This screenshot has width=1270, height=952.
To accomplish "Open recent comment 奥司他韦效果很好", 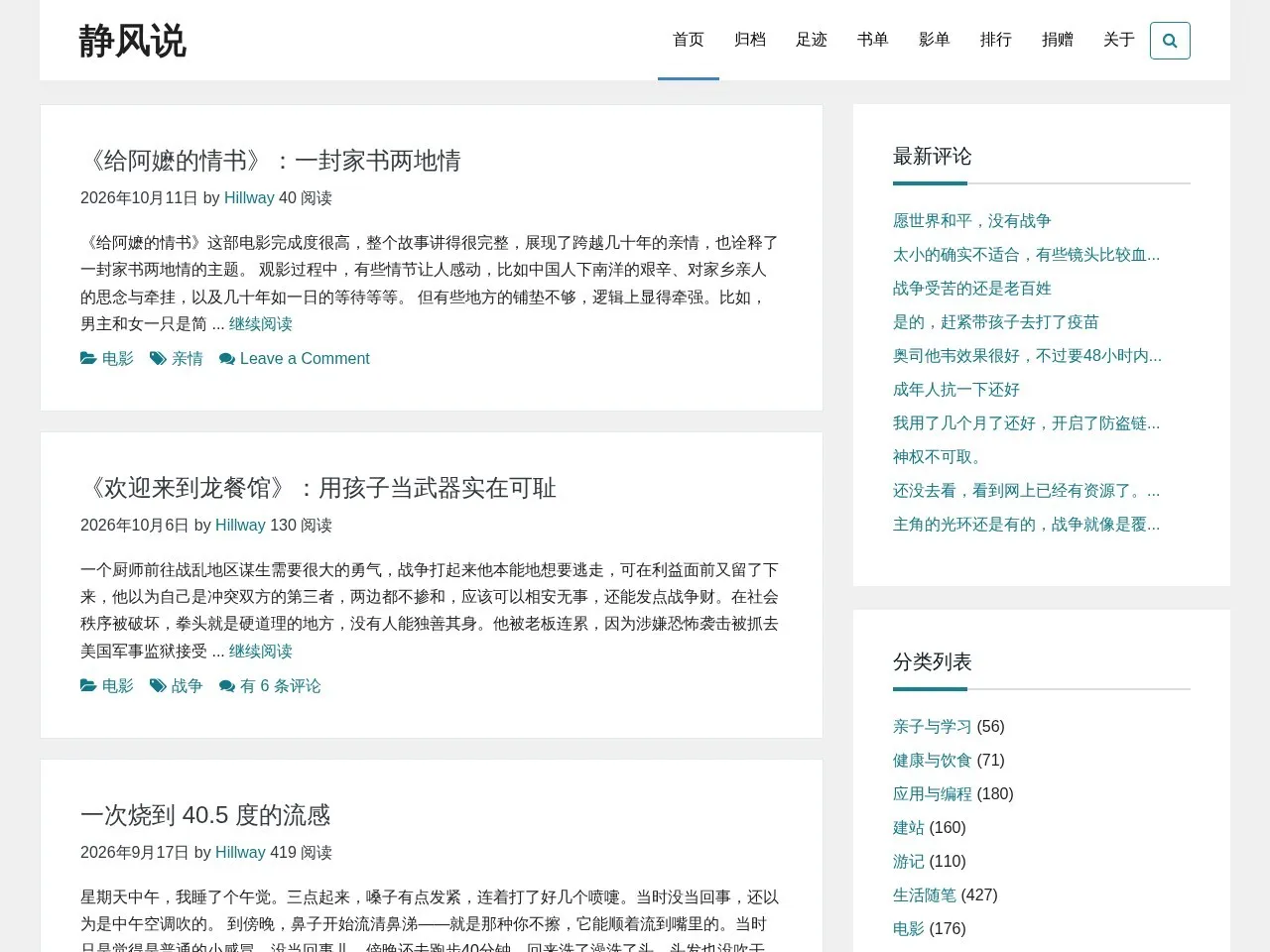I will pyautogui.click(x=1027, y=356).
